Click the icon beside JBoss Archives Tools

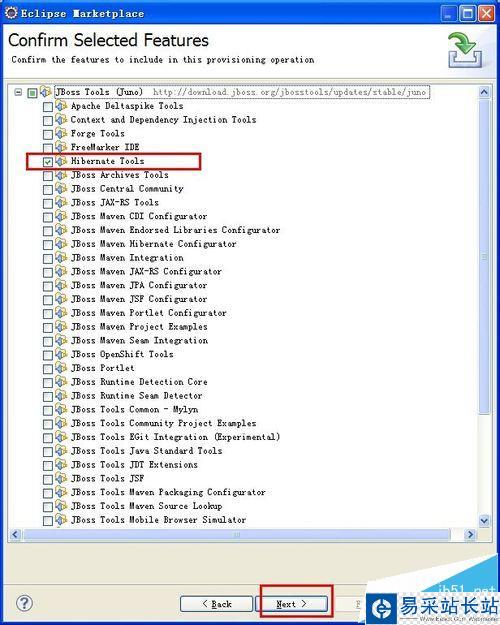pyautogui.click(x=61, y=175)
